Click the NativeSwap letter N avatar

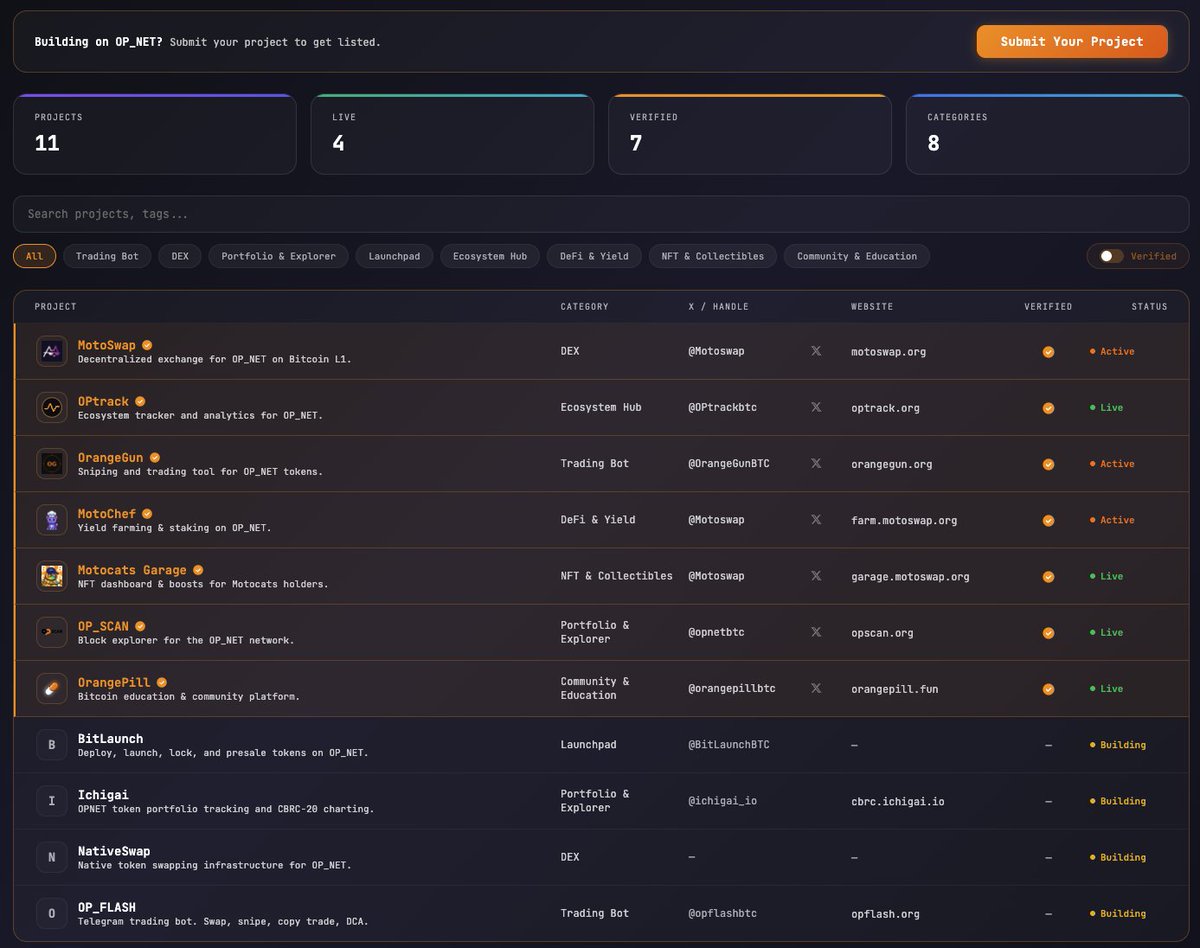tap(52, 857)
